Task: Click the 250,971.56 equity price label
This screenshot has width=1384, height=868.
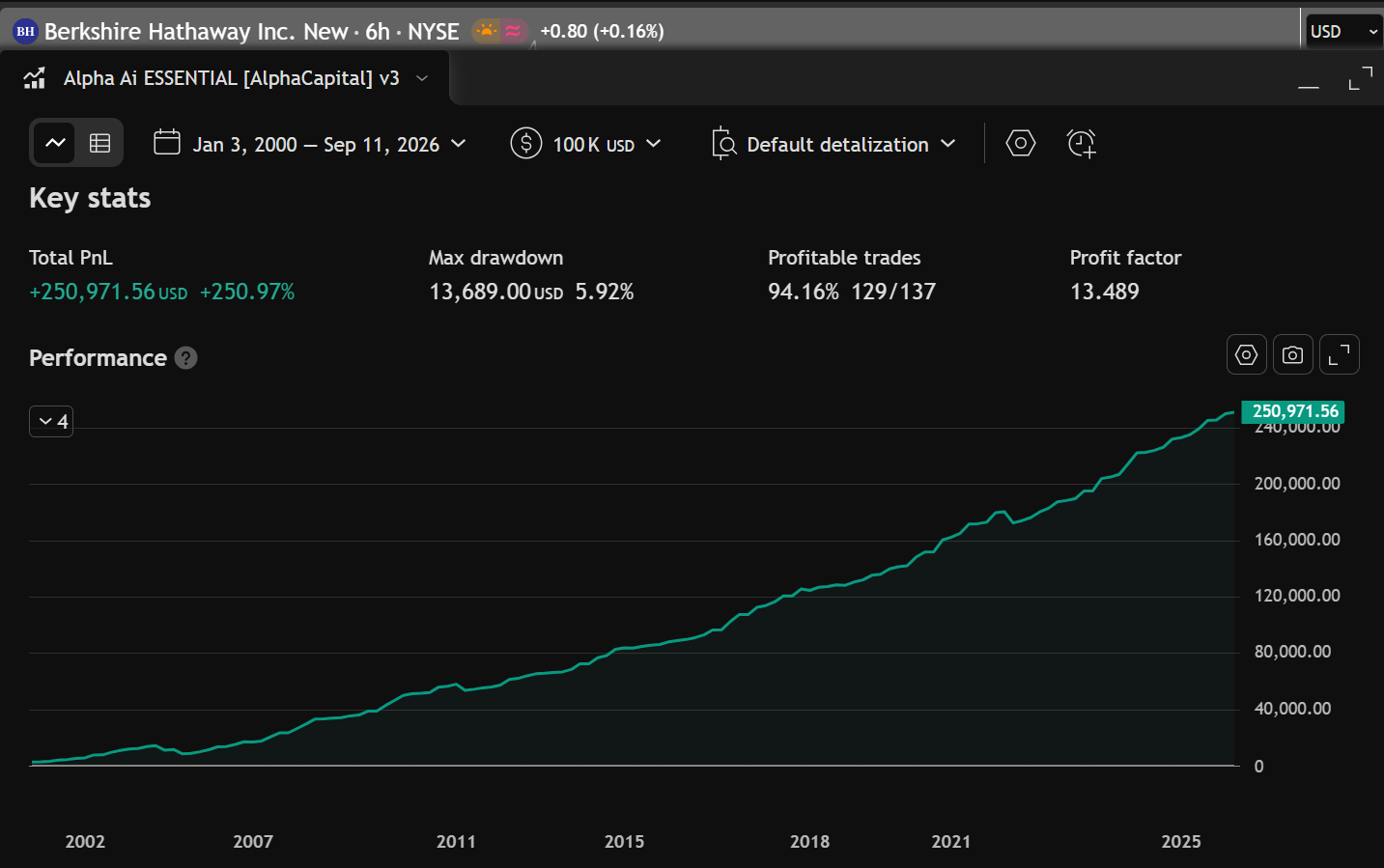Action: tap(1293, 411)
